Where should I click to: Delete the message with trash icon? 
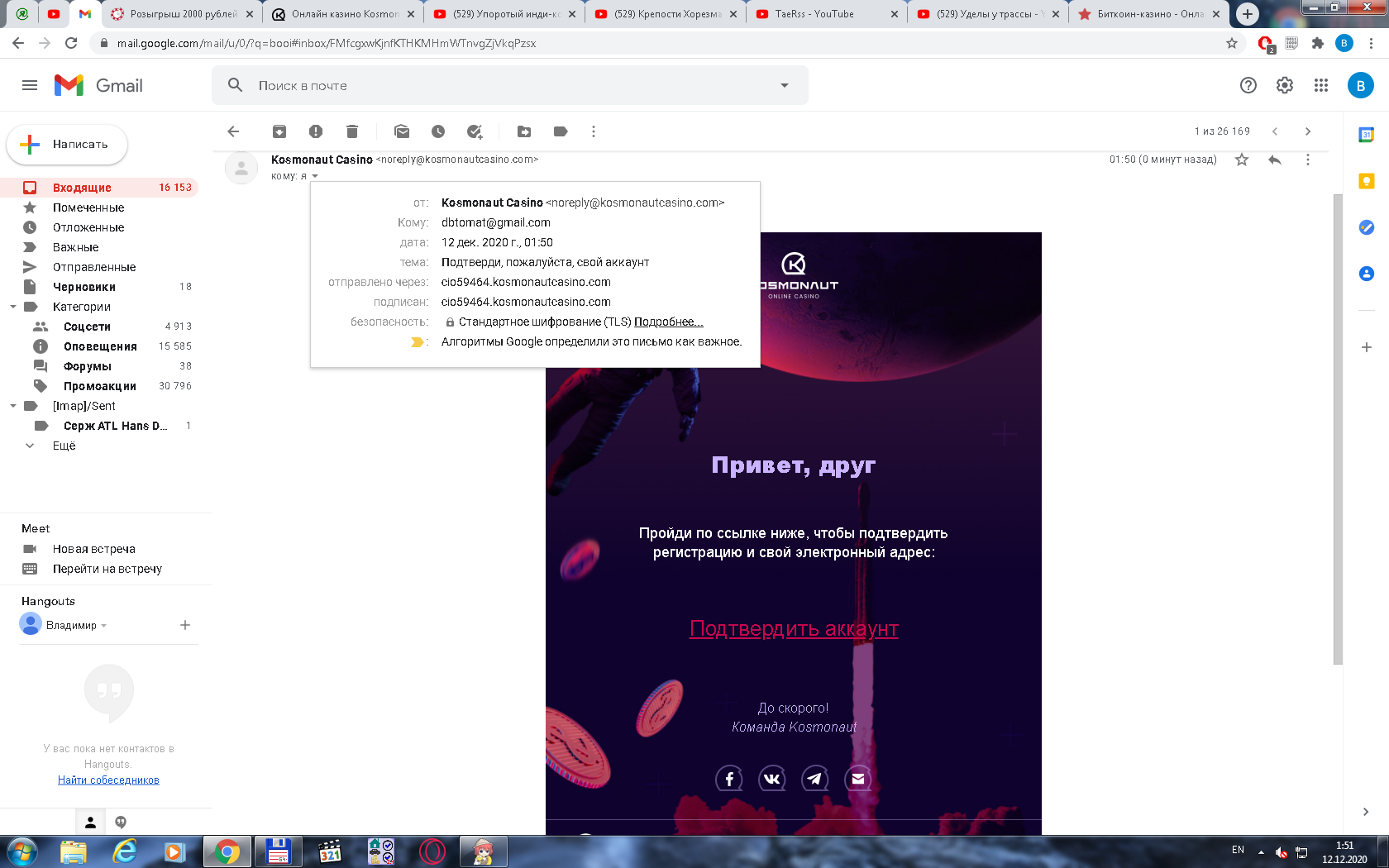(352, 131)
